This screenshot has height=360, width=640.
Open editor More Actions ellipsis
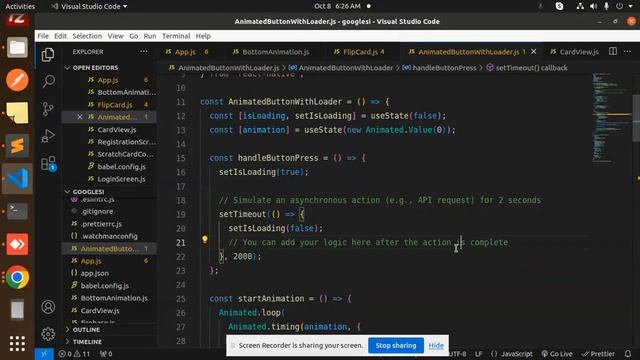[x=627, y=51]
